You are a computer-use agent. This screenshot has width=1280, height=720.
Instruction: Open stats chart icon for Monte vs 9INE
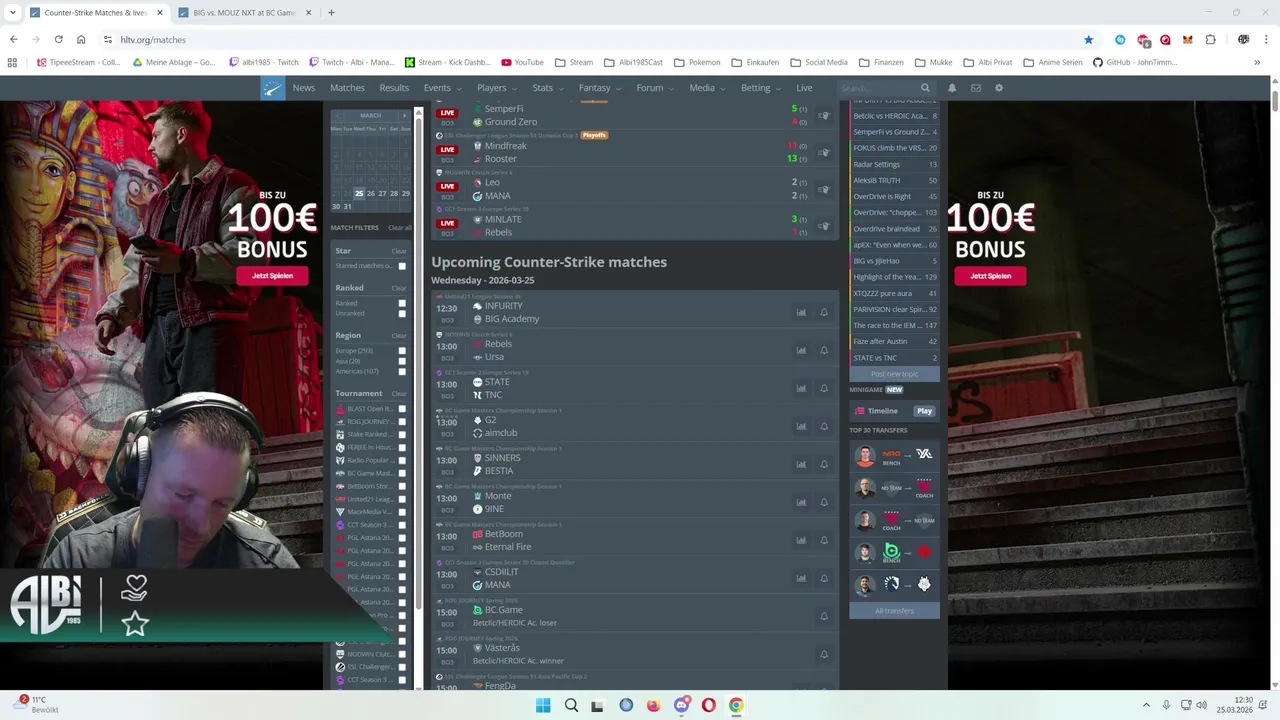pyautogui.click(x=801, y=502)
